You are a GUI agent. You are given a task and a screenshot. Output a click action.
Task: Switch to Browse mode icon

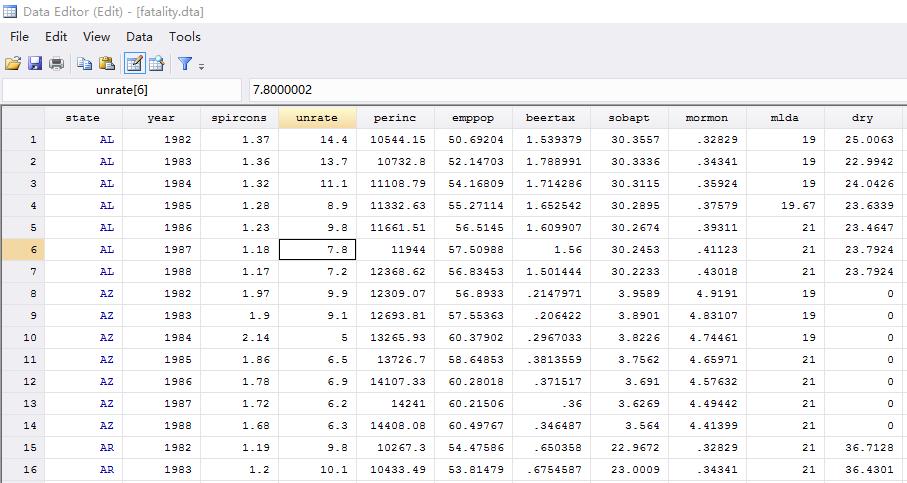pos(157,64)
